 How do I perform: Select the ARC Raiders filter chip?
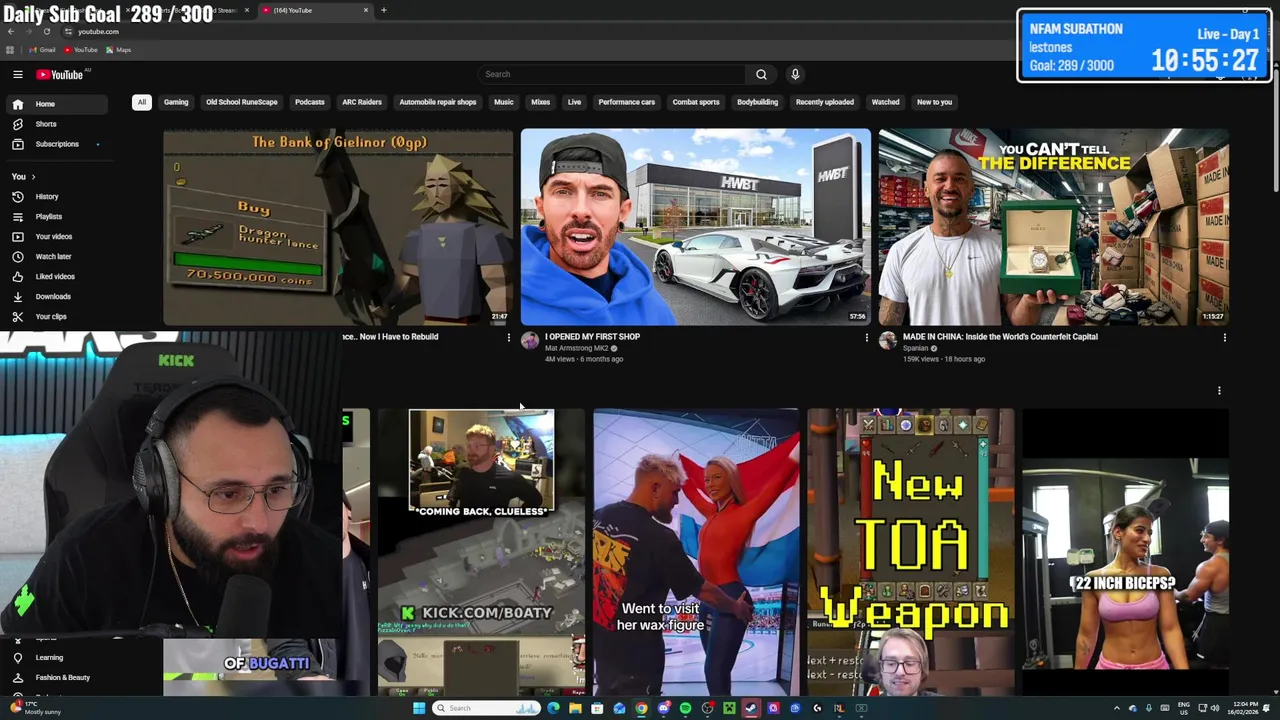tap(362, 102)
